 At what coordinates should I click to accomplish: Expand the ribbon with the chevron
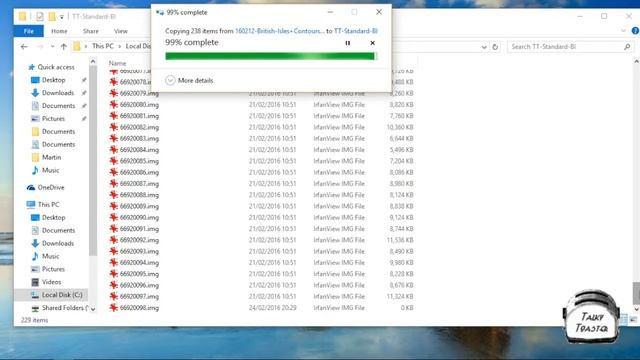click(x=623, y=31)
